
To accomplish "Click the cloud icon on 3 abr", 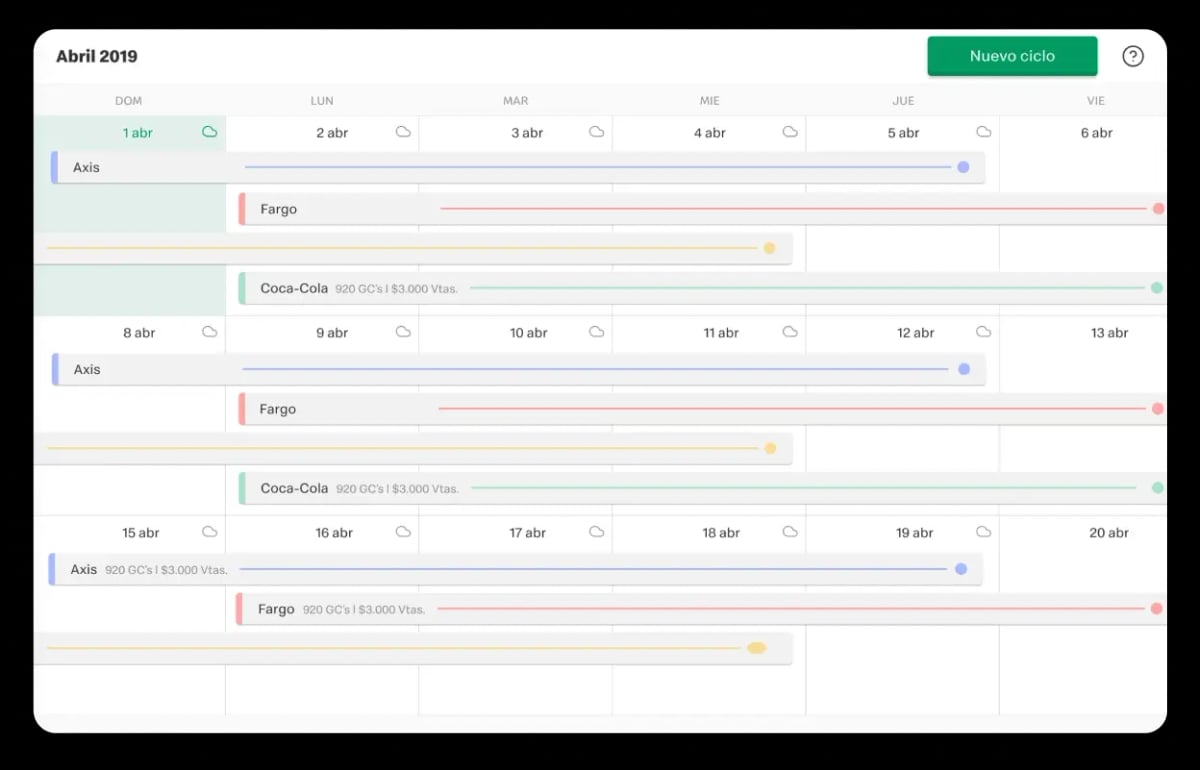I will 596,131.
